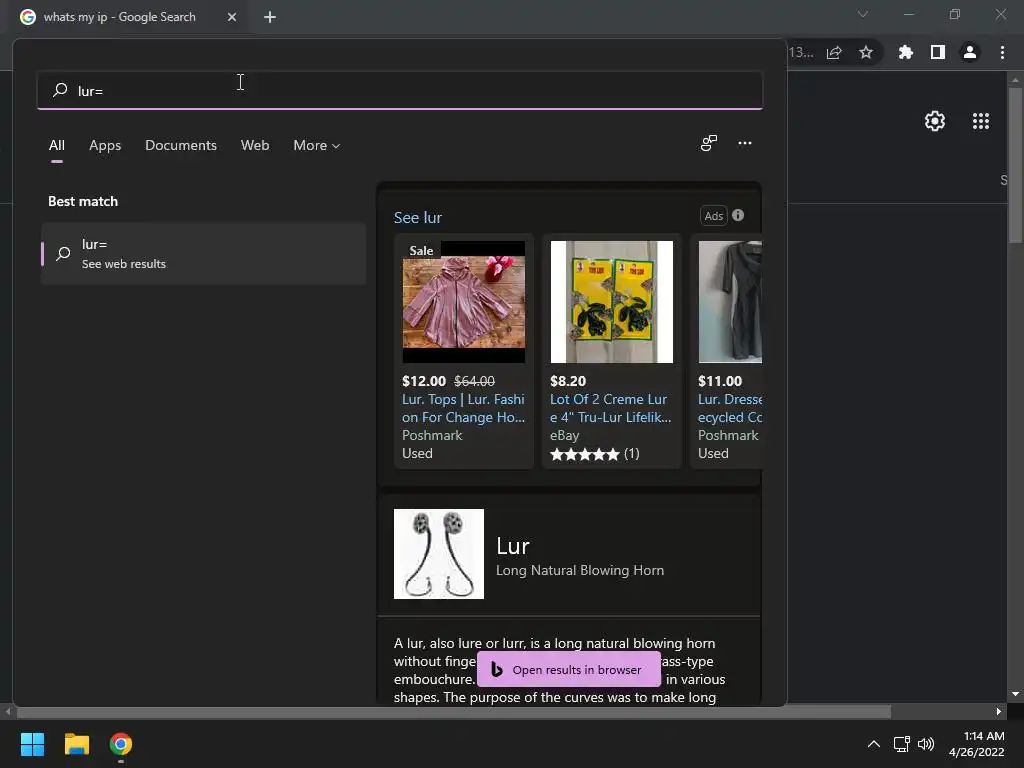Open Chrome profile icon
Screen dimensions: 1024x768
tap(970, 52)
